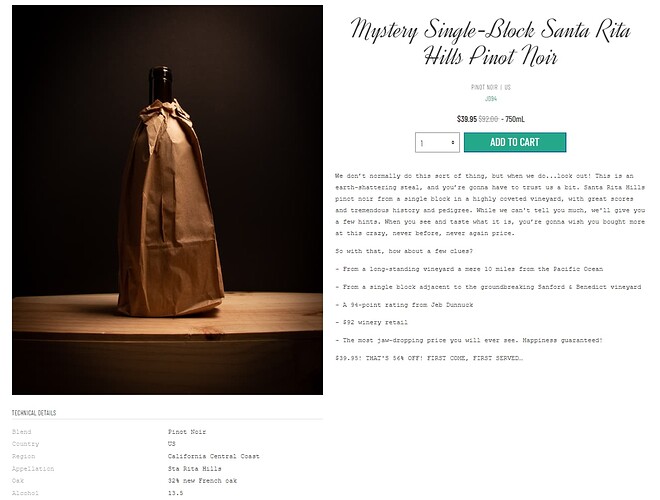
Task: Click the 56% OFF closing line
Action: 429,358
